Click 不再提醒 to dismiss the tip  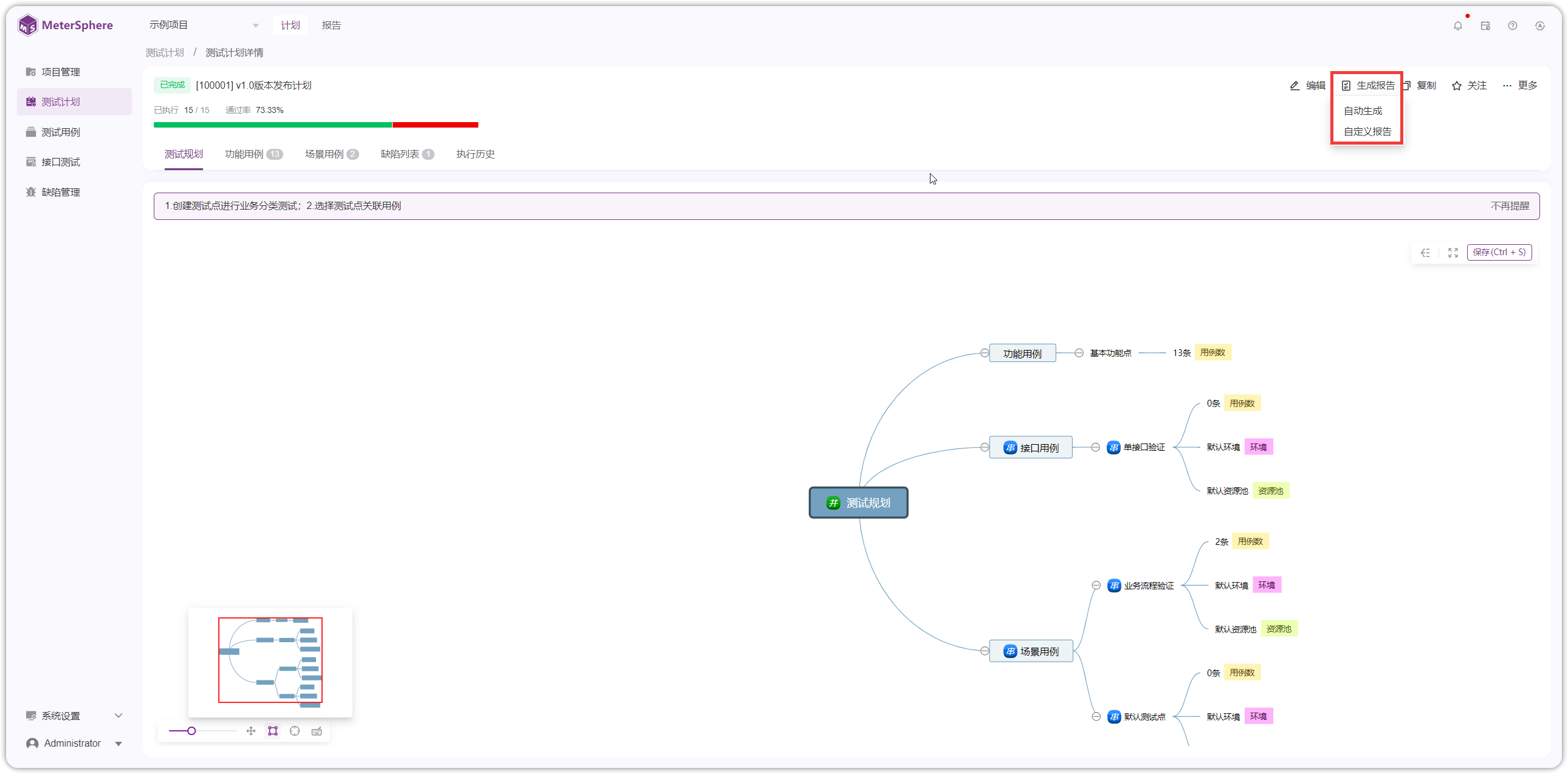(x=1510, y=207)
